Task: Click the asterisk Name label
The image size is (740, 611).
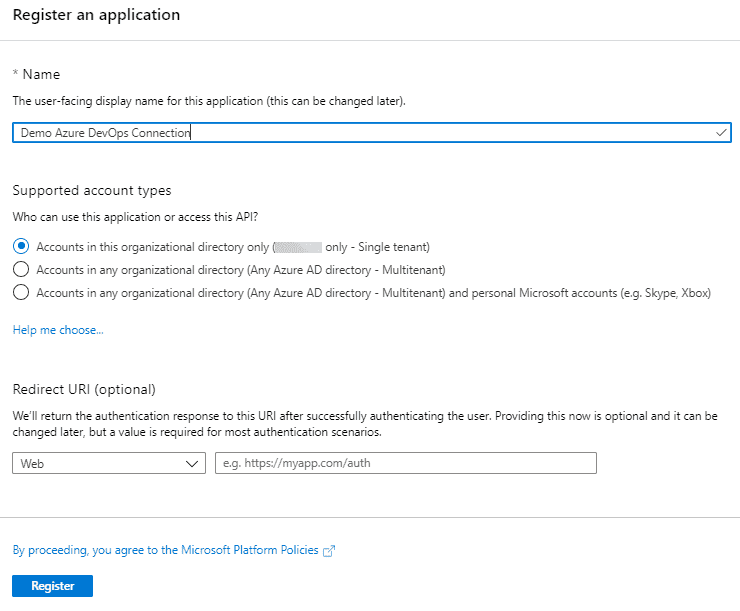Action: click(36, 74)
